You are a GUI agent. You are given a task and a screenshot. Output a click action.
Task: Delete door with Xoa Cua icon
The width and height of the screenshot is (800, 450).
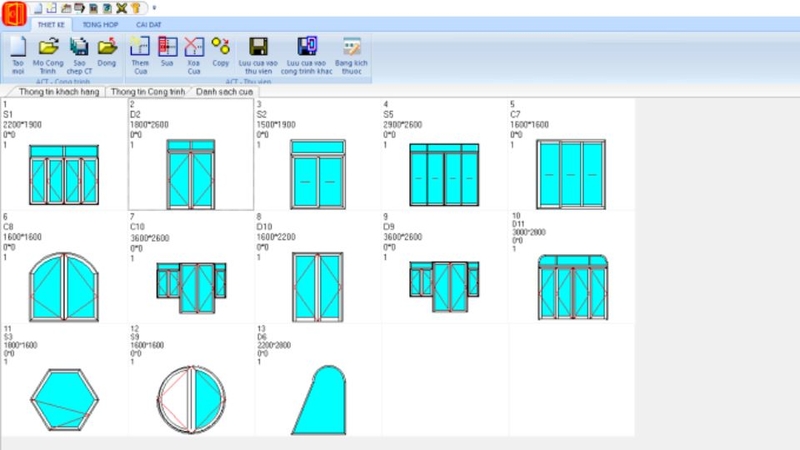point(194,46)
